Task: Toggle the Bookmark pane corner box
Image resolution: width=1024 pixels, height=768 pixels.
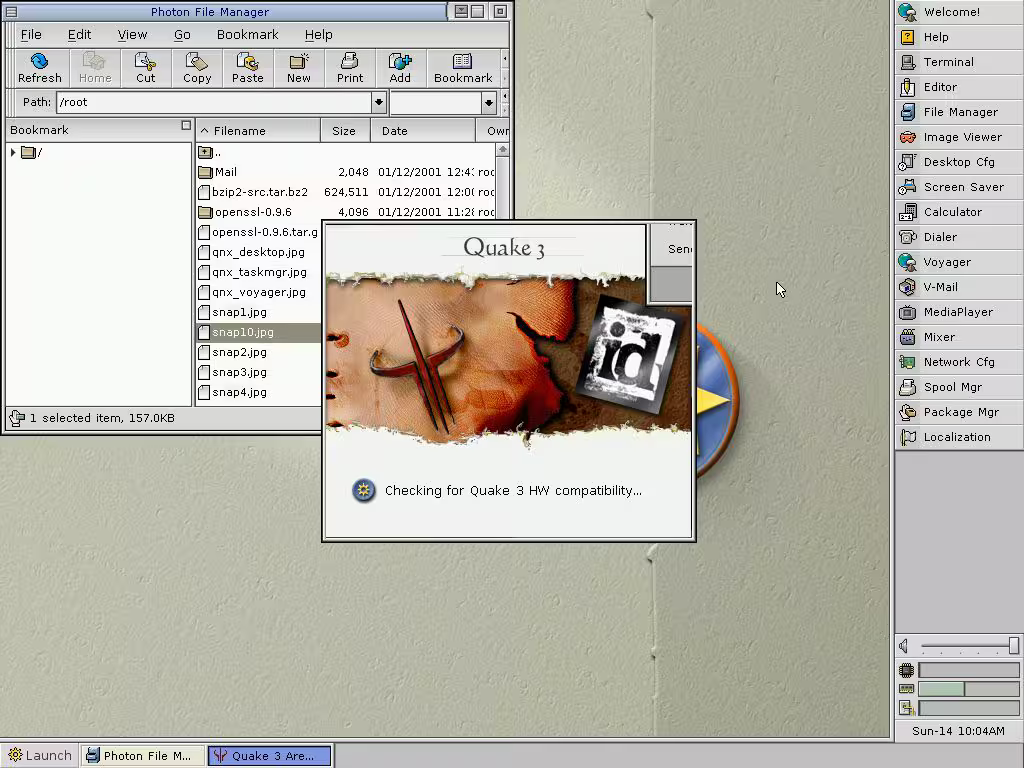Action: click(x=186, y=126)
